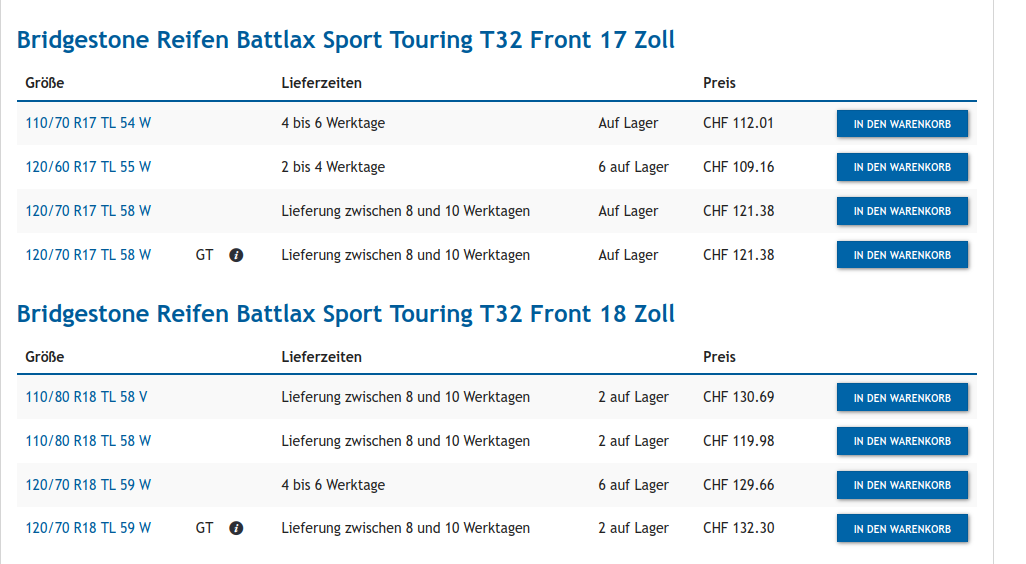This screenshot has width=1026, height=564.
Task: Click the T32 Front 18 Zoll heading
Action: (346, 314)
